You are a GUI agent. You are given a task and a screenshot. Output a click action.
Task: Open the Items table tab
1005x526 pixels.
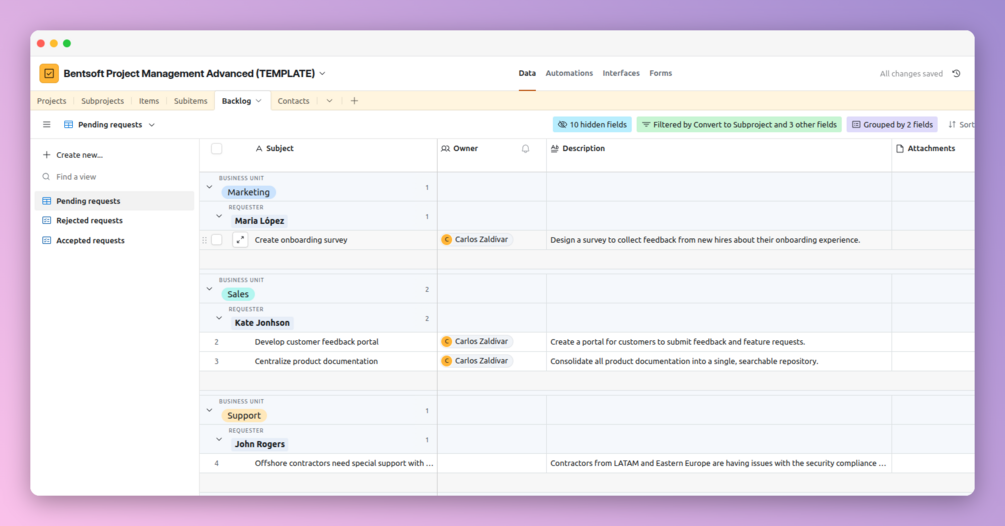point(149,101)
